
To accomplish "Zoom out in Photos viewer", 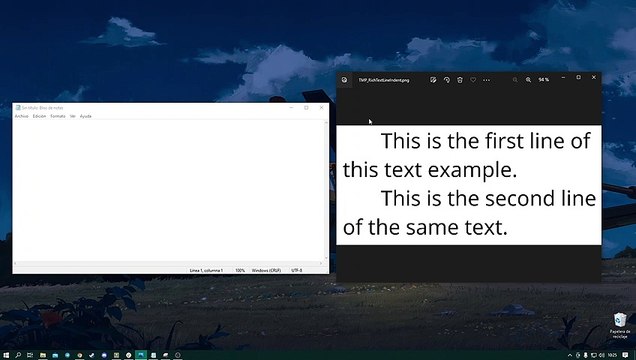I will (515, 80).
